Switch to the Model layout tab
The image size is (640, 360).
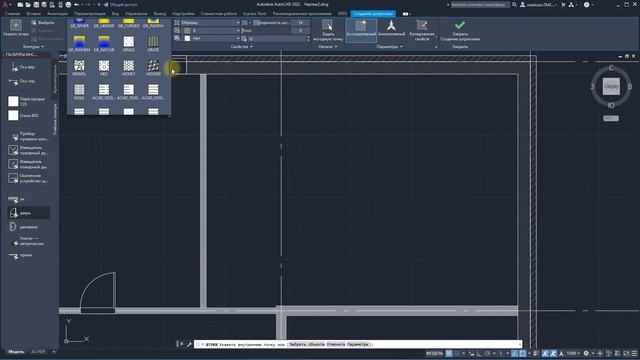pyautogui.click(x=16, y=351)
